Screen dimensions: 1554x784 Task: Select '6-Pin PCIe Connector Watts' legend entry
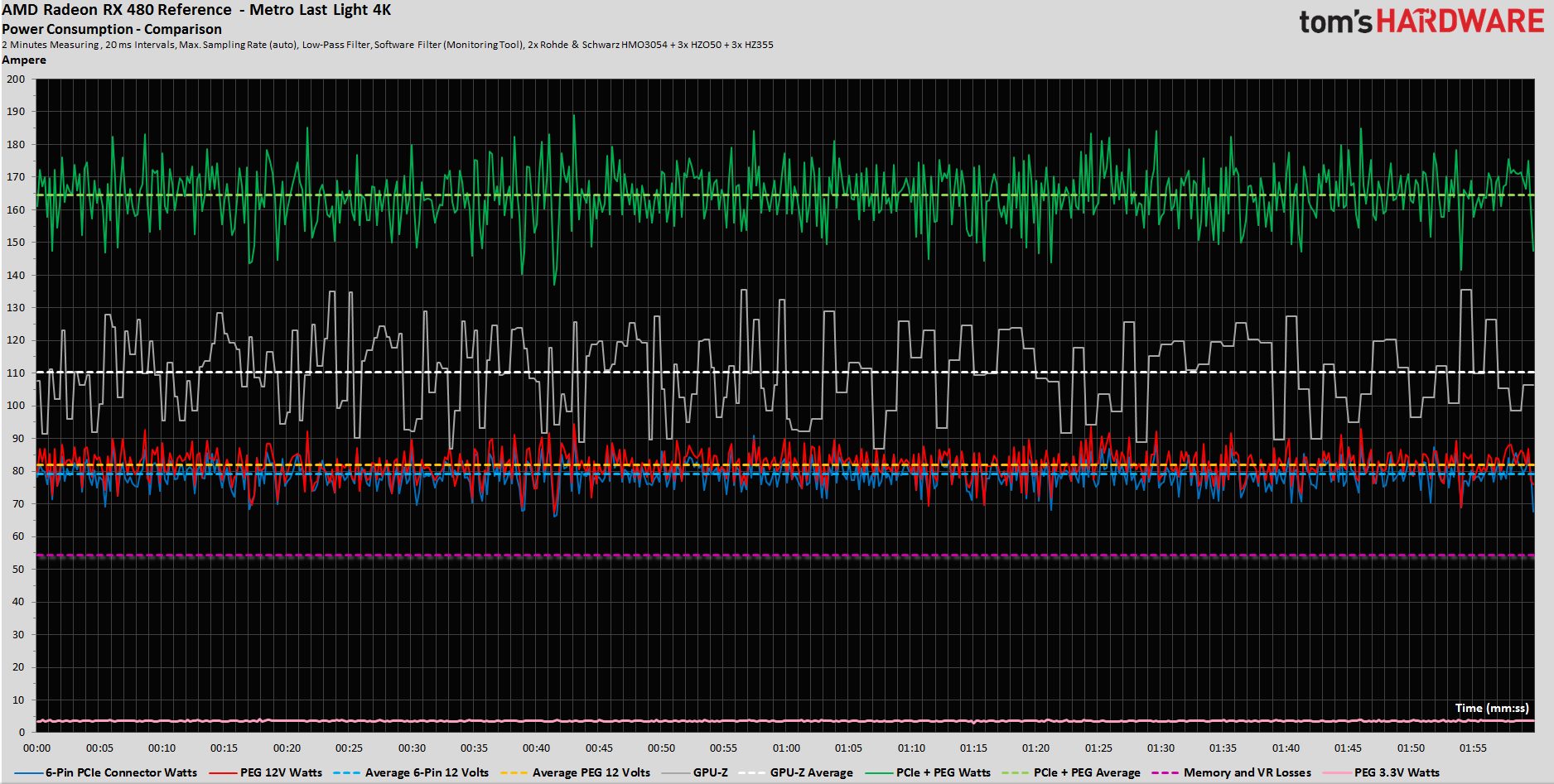[121, 772]
